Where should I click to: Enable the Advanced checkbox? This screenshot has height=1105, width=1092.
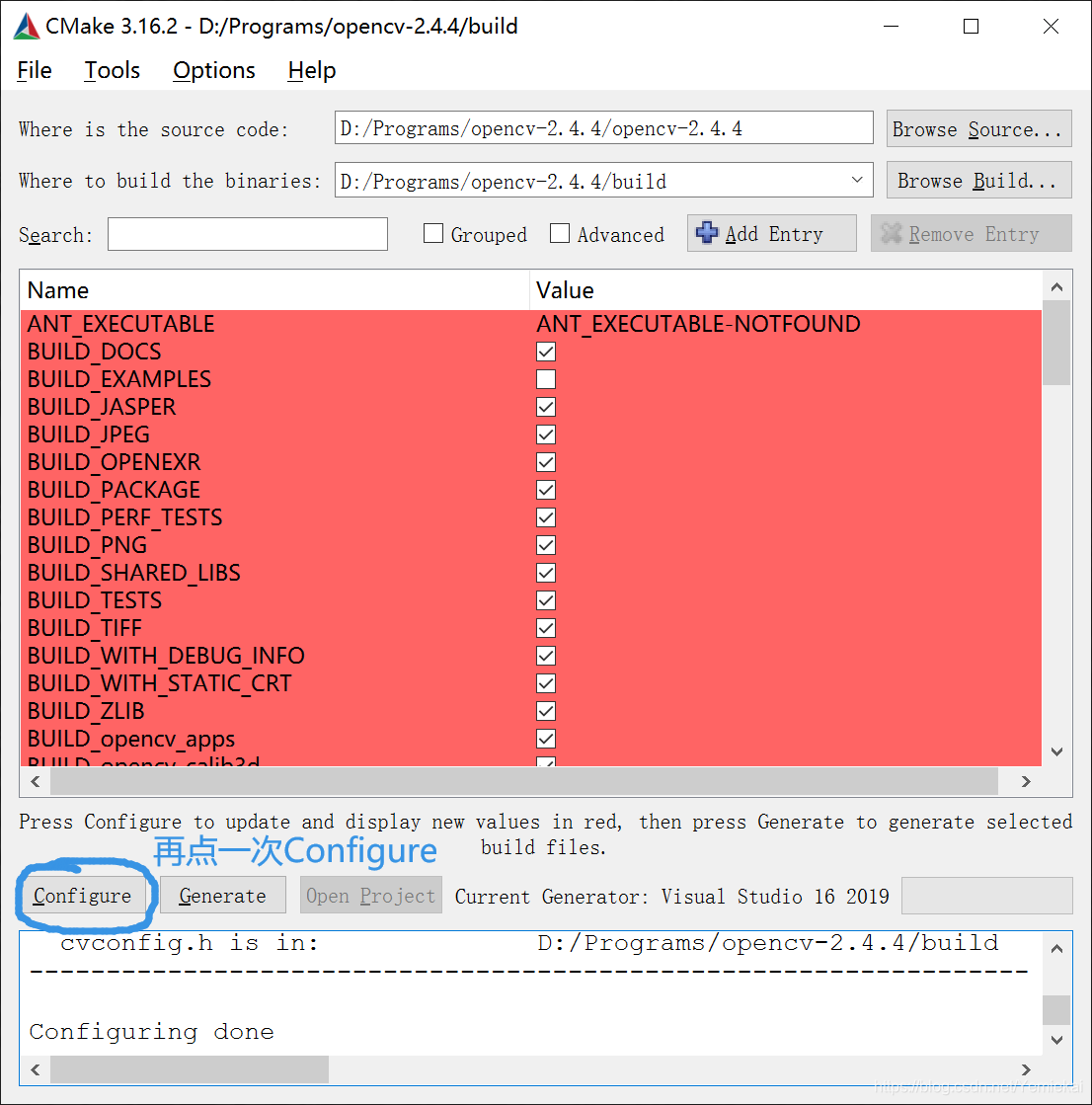[x=560, y=233]
